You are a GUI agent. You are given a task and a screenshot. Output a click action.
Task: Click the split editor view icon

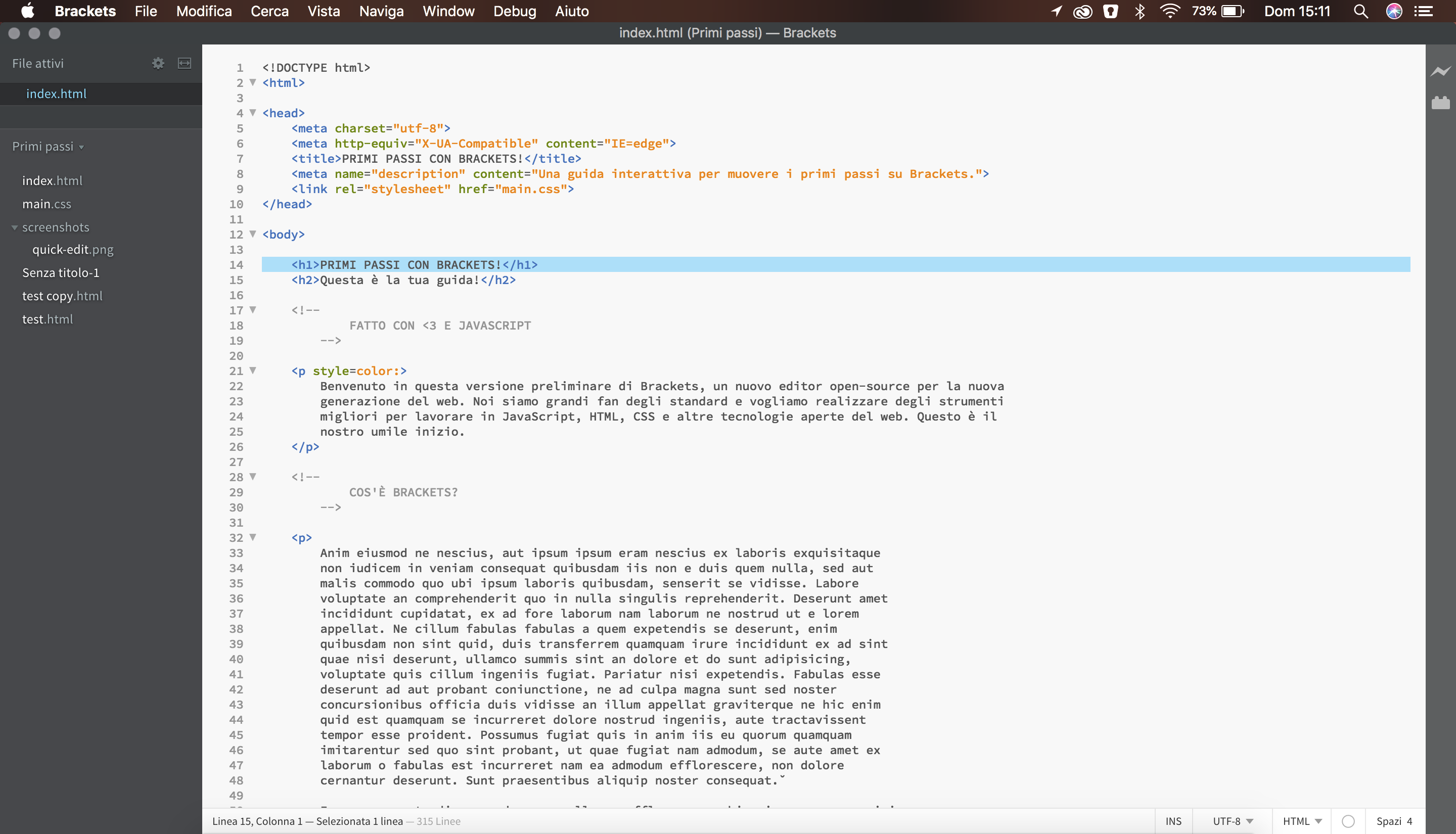coord(185,64)
